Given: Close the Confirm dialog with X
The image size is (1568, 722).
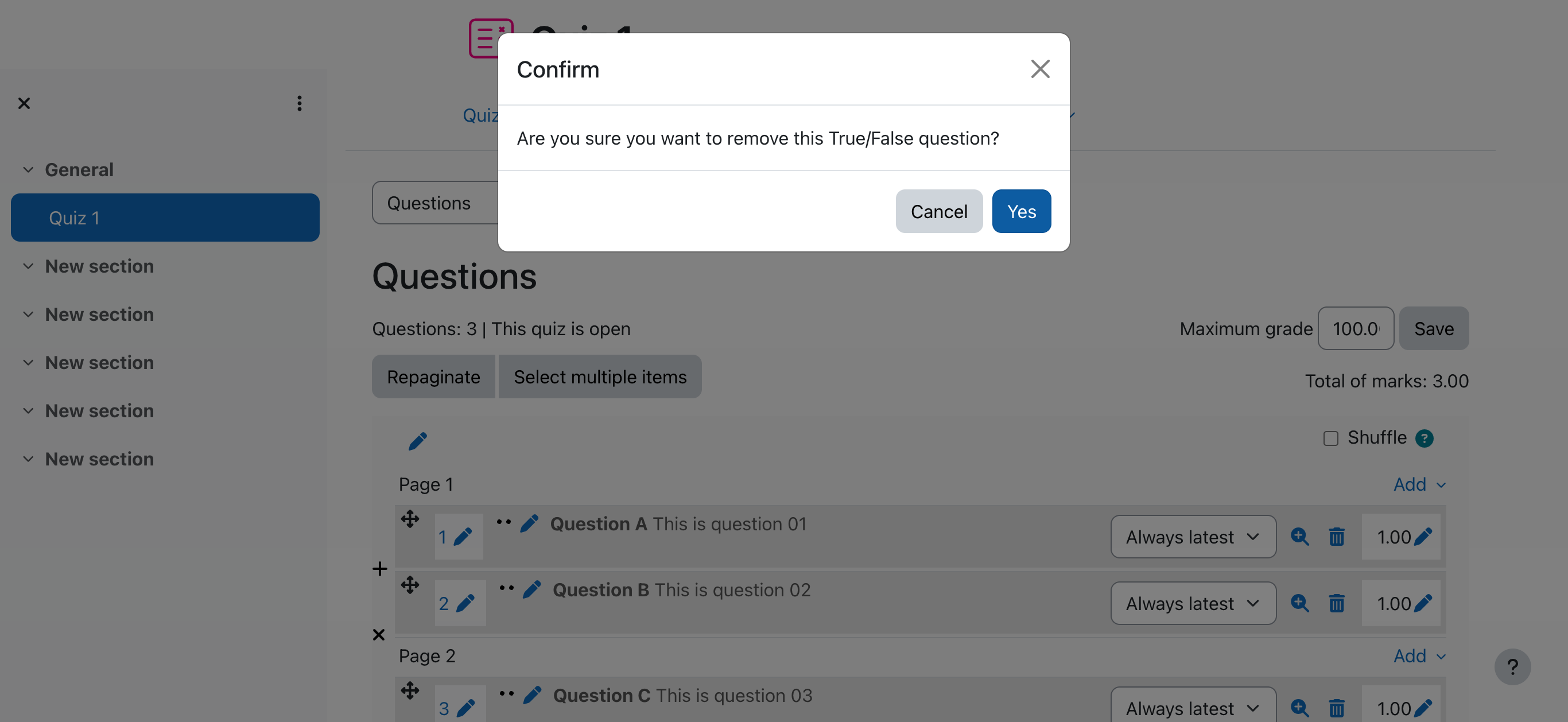Looking at the screenshot, I should tap(1039, 69).
